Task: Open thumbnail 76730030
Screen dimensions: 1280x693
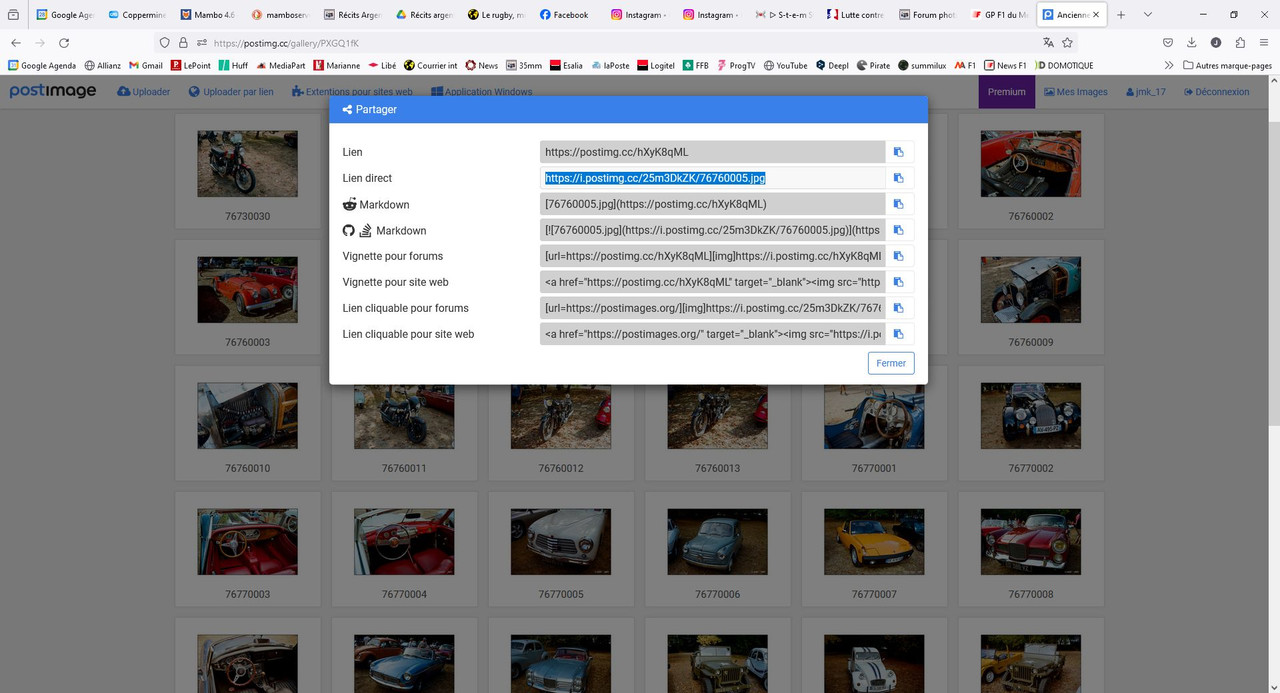Action: tap(247, 164)
